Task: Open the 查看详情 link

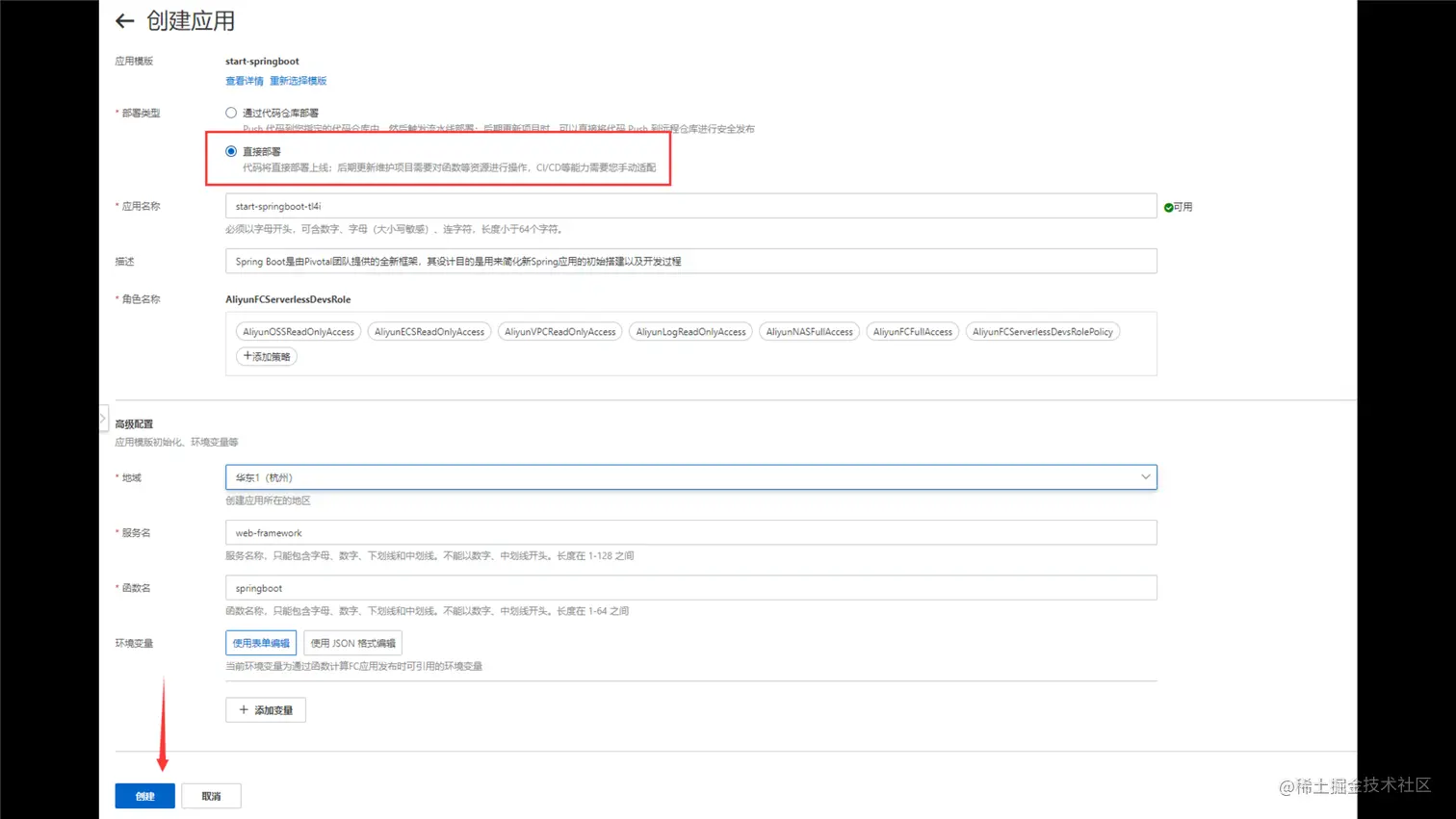Action: [x=245, y=81]
